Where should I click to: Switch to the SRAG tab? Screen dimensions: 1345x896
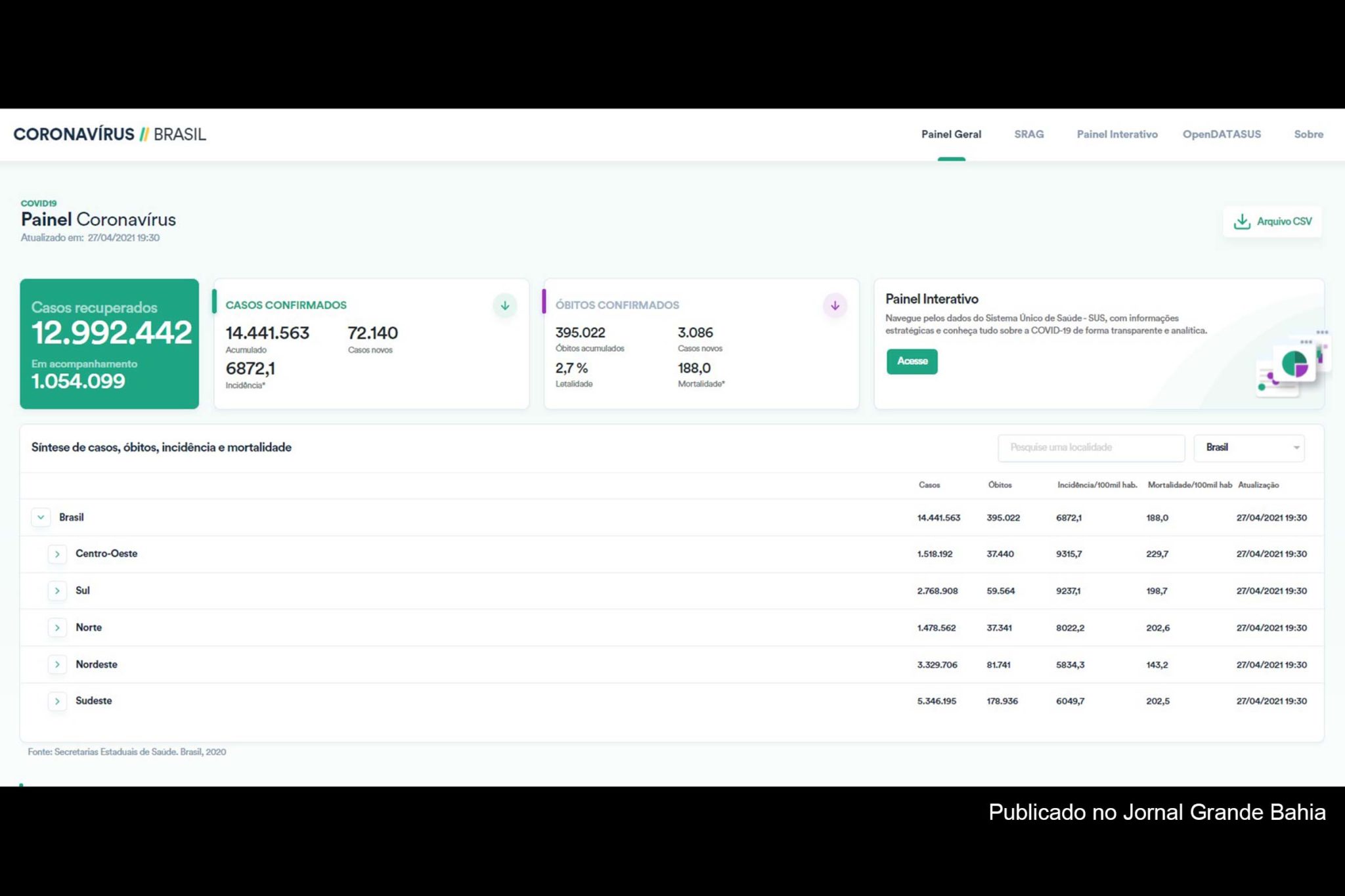click(1028, 135)
